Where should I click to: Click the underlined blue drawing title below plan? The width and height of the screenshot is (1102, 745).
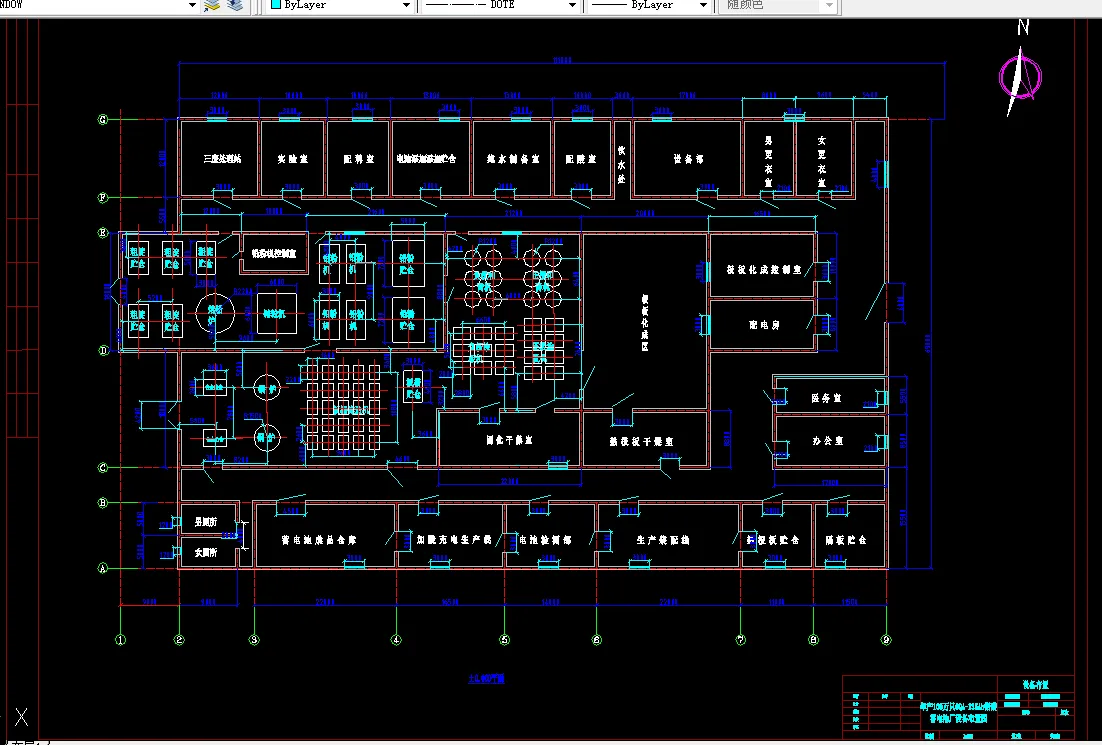pyautogui.click(x=486, y=679)
